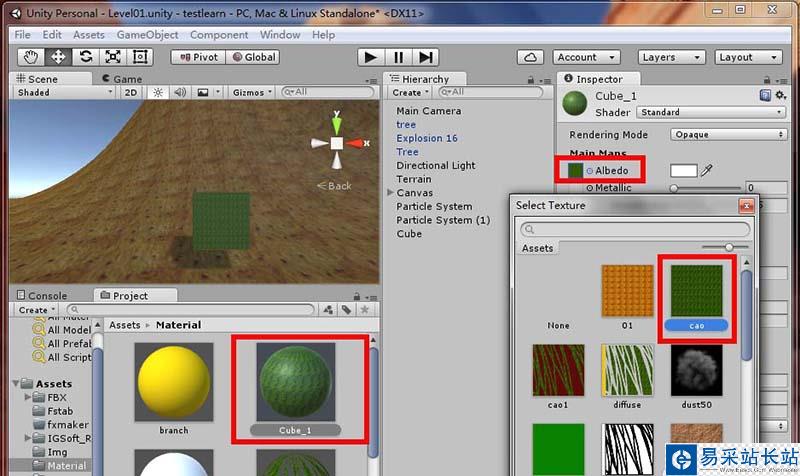Click Search by Type icon in Project
Image resolution: width=800 pixels, height=476 pixels.
(x=328, y=310)
